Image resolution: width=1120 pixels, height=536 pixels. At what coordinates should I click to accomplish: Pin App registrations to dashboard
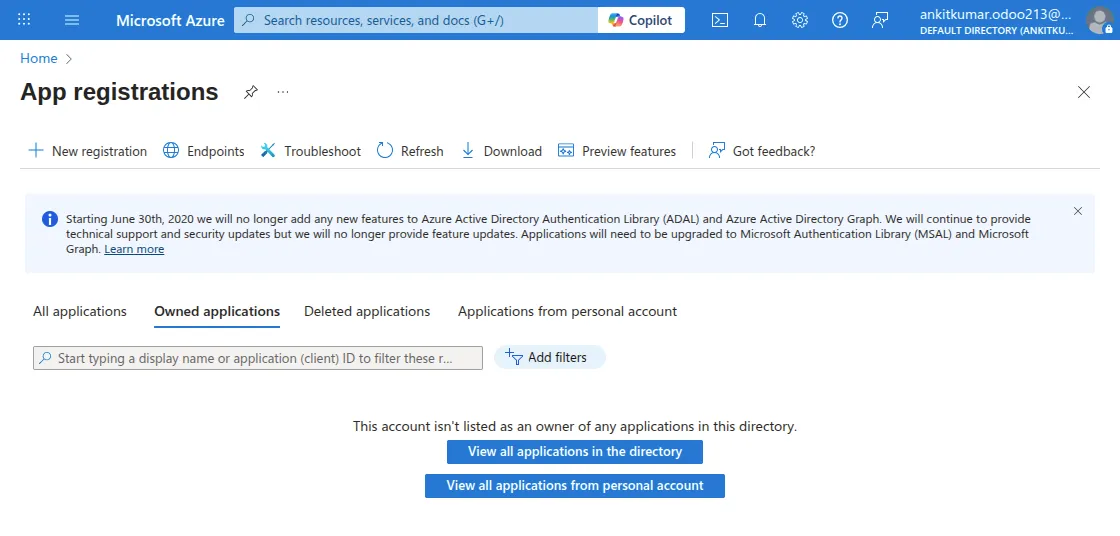point(251,92)
